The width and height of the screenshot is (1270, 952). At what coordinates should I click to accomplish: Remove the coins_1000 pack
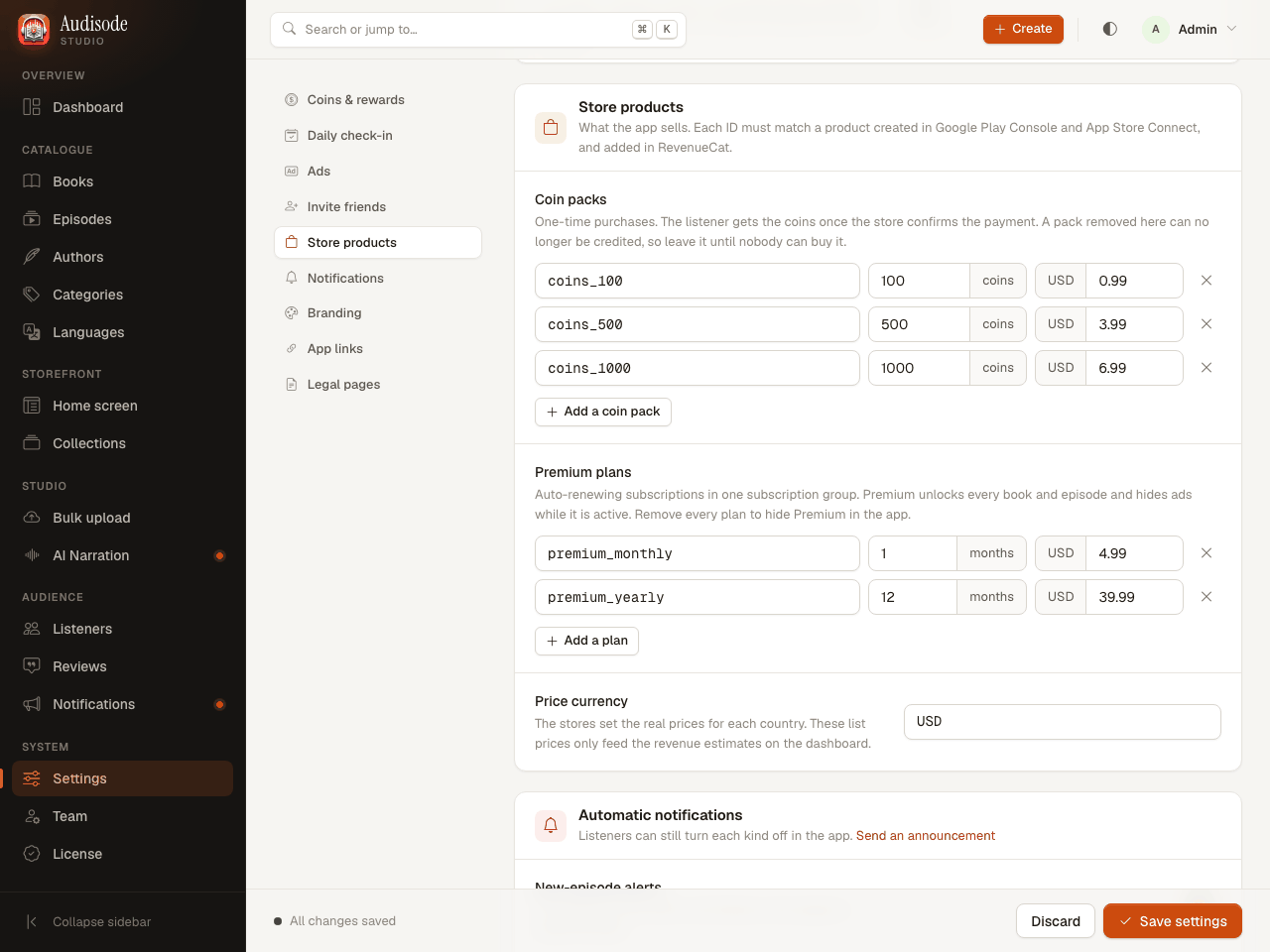[x=1206, y=368]
